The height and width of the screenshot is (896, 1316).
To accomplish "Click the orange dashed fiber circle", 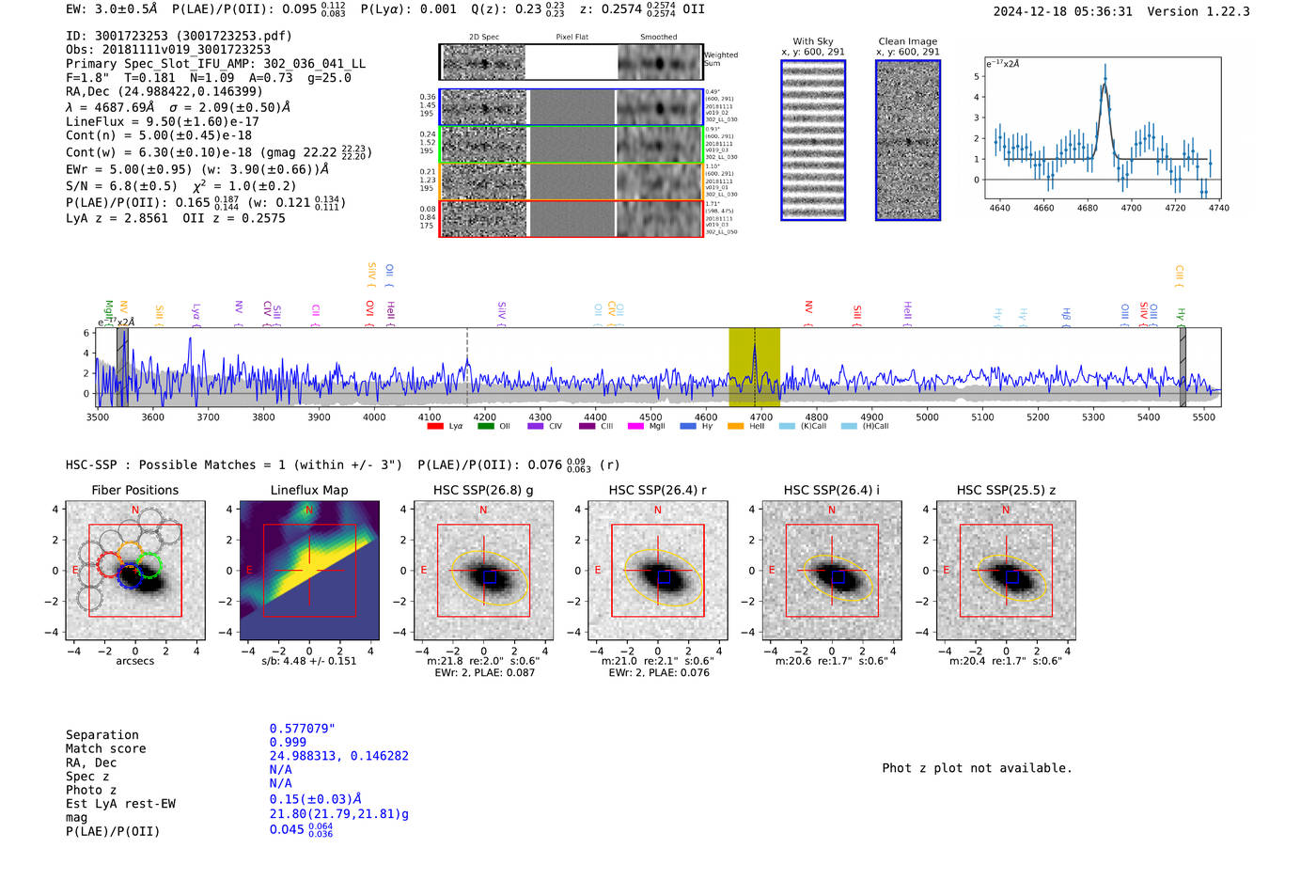I will point(130,554).
